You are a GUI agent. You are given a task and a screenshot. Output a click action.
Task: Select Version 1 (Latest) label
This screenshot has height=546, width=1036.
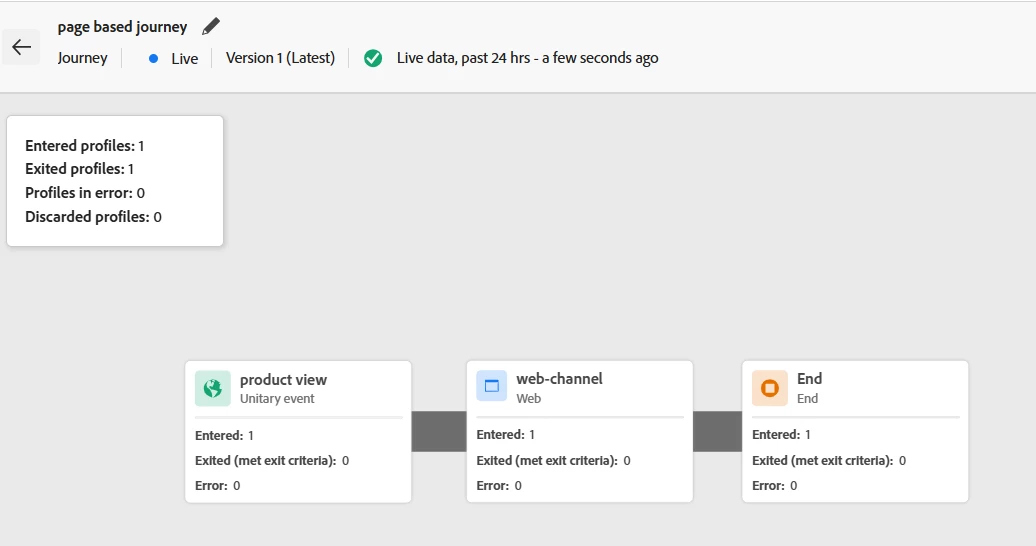click(280, 58)
